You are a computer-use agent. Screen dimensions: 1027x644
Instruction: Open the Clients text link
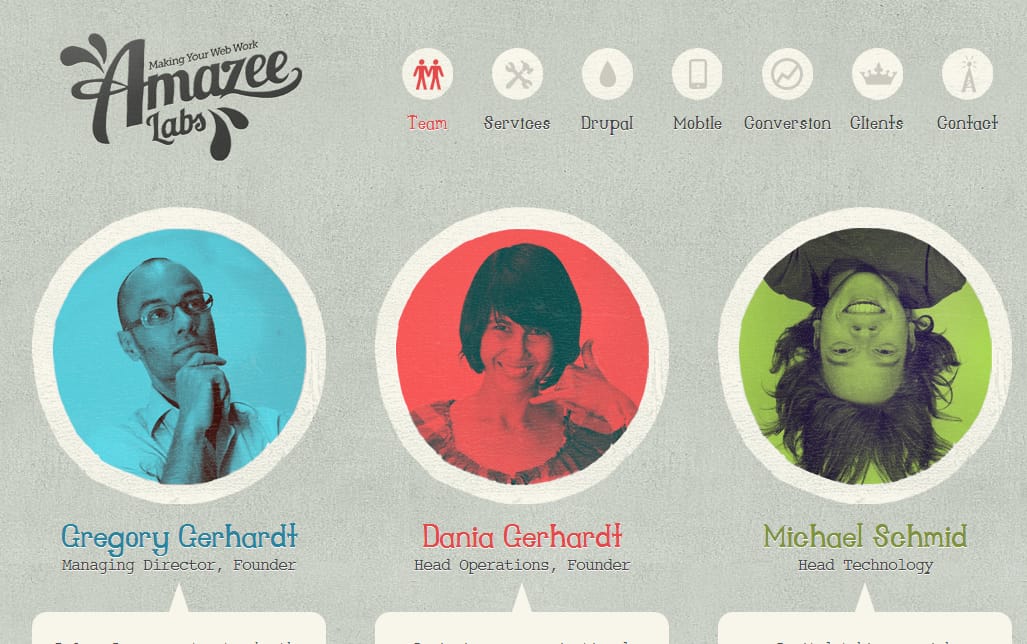point(877,123)
